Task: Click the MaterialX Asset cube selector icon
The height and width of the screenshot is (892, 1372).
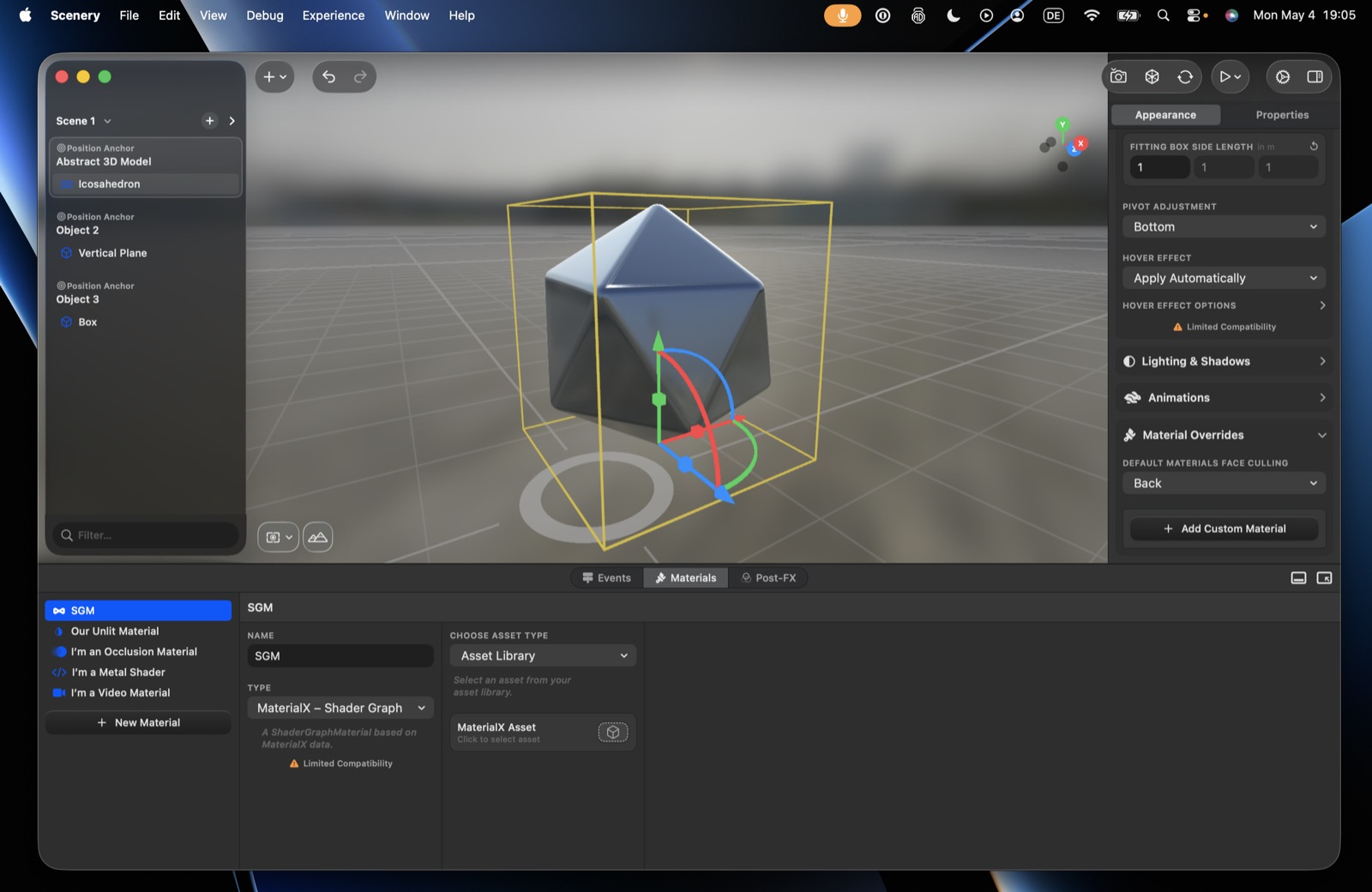Action: click(612, 732)
